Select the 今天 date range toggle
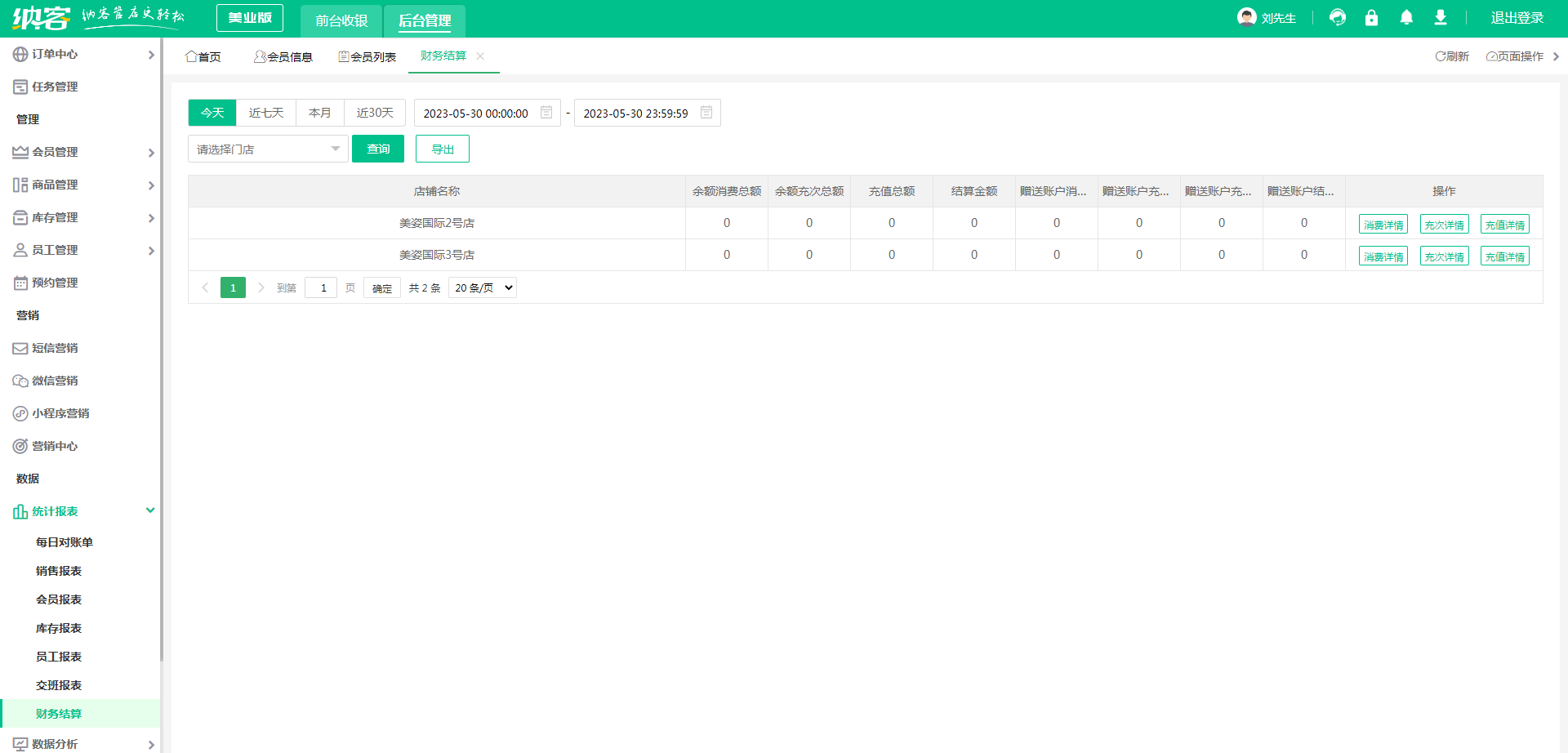The image size is (1568, 753). 212,113
